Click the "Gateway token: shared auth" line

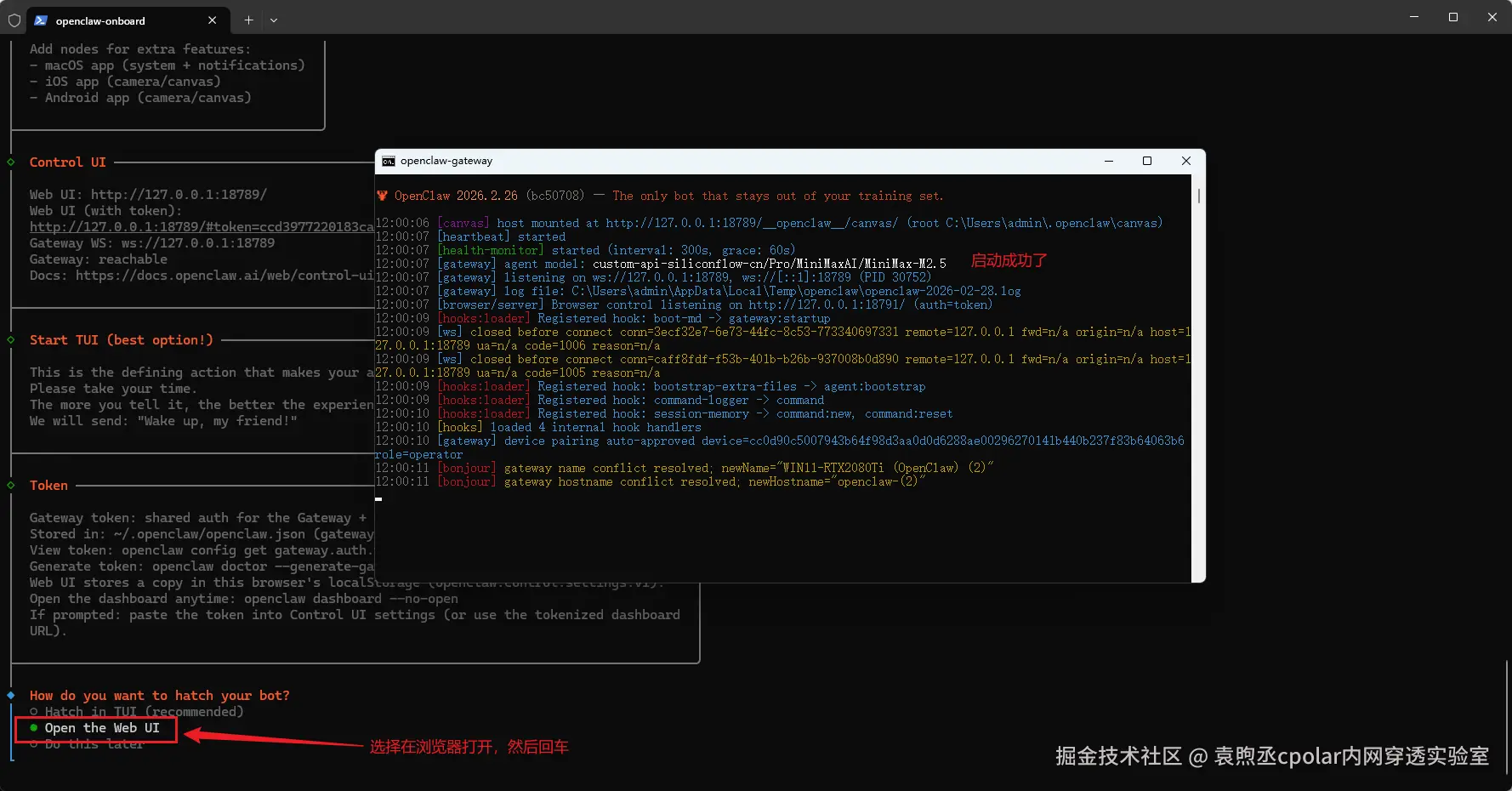pos(198,518)
